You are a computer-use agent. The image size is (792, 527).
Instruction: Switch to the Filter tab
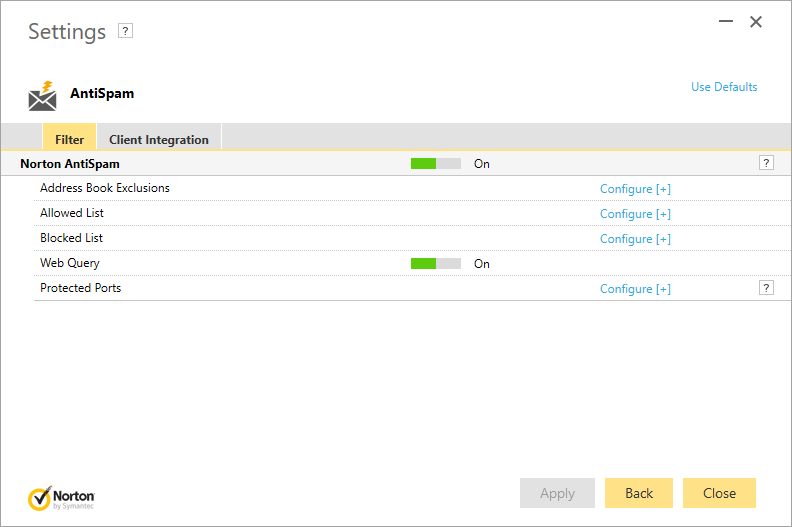[x=69, y=137]
